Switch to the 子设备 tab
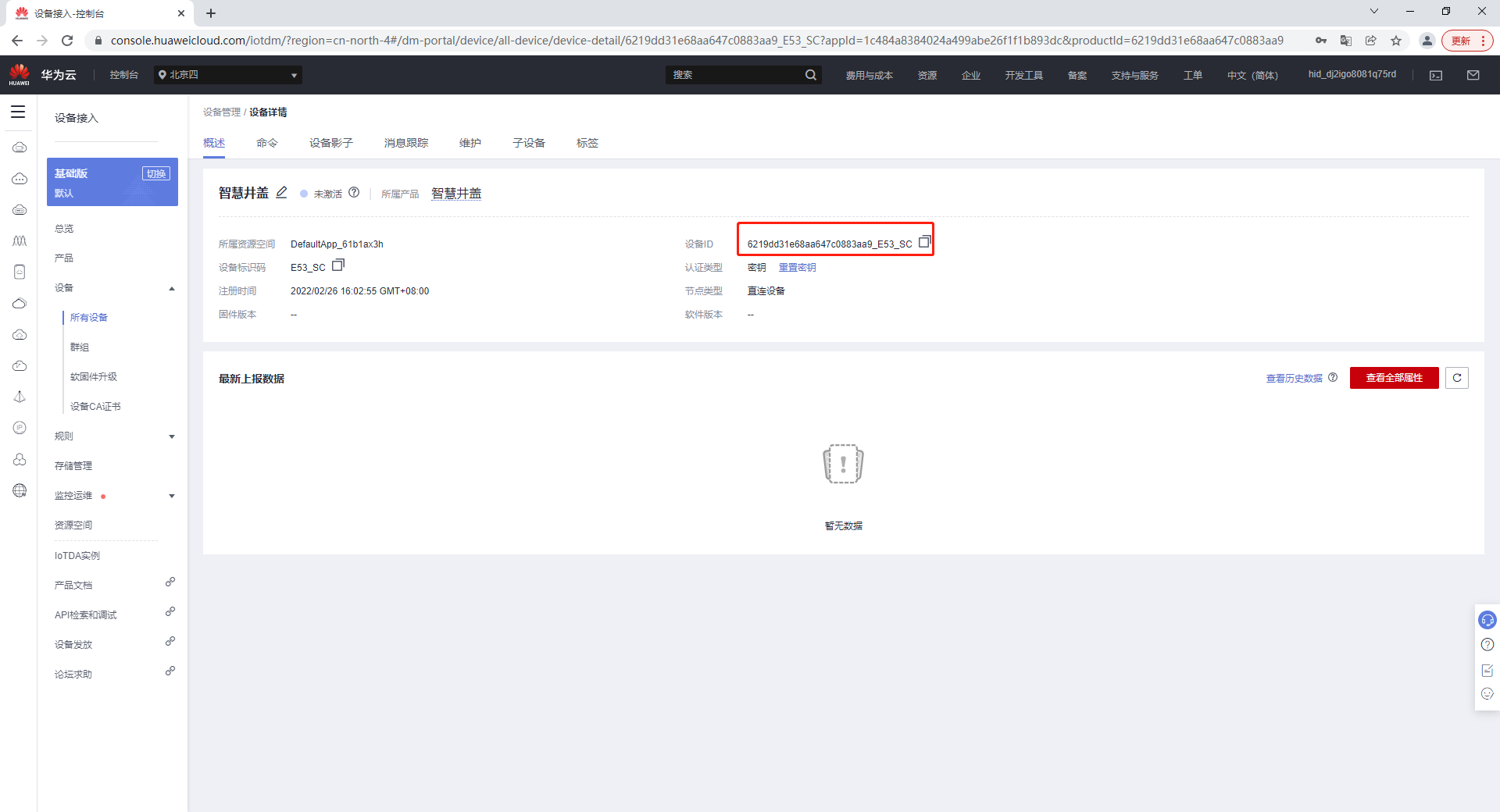 coord(529,143)
